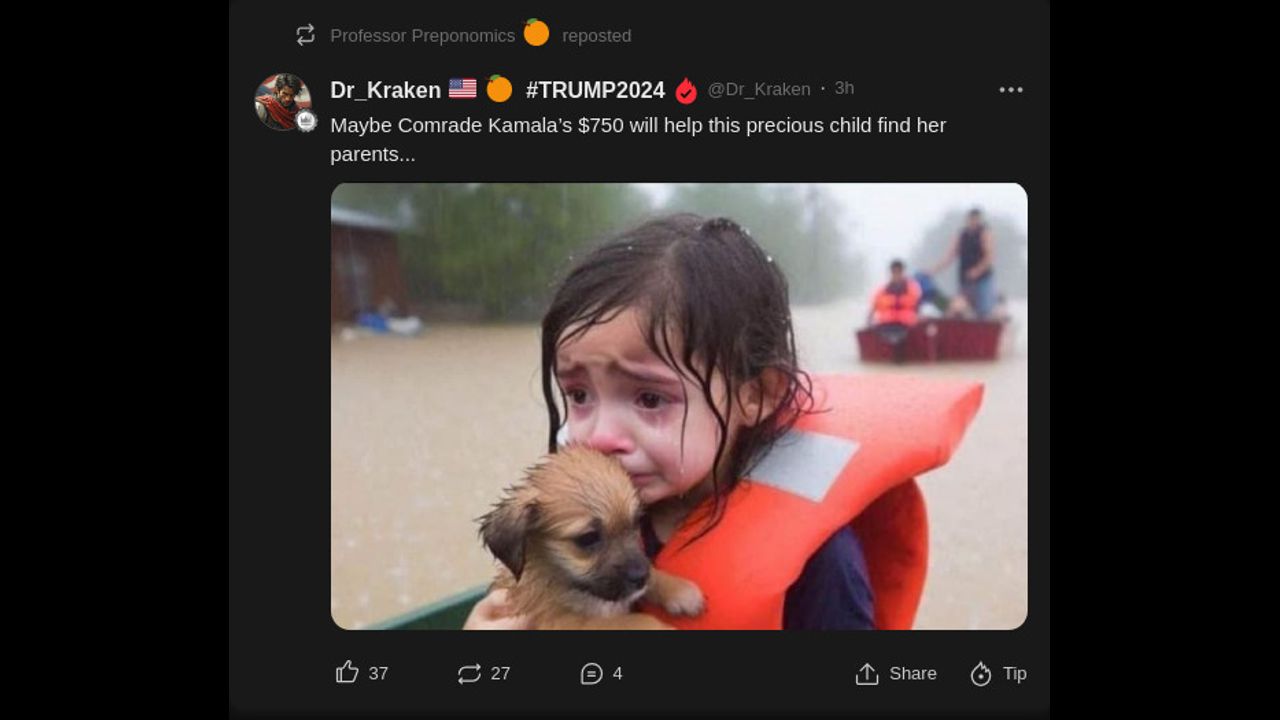
Task: Click the Tip label
Action: 1015,674
